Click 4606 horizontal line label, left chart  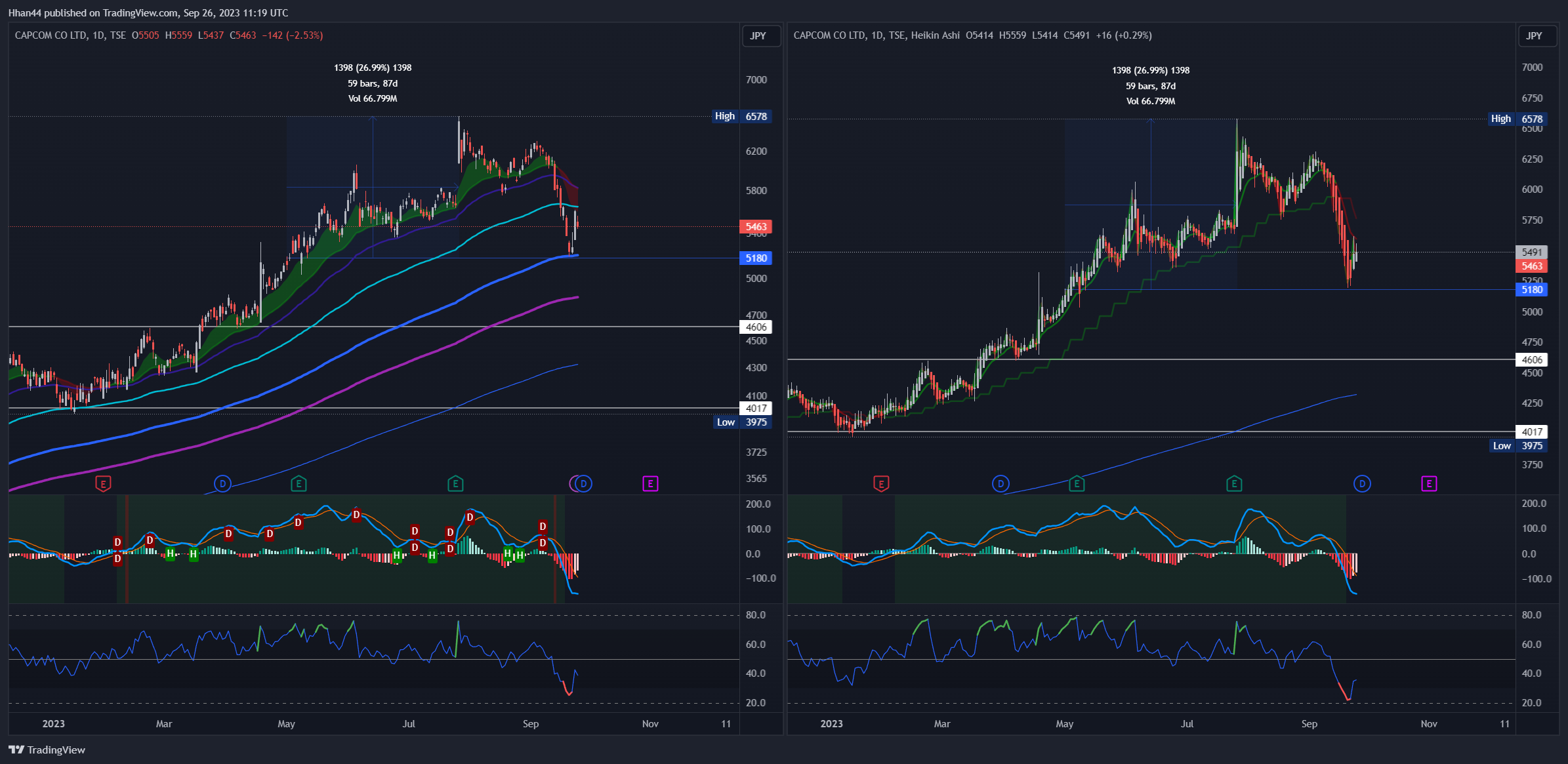[x=756, y=327]
